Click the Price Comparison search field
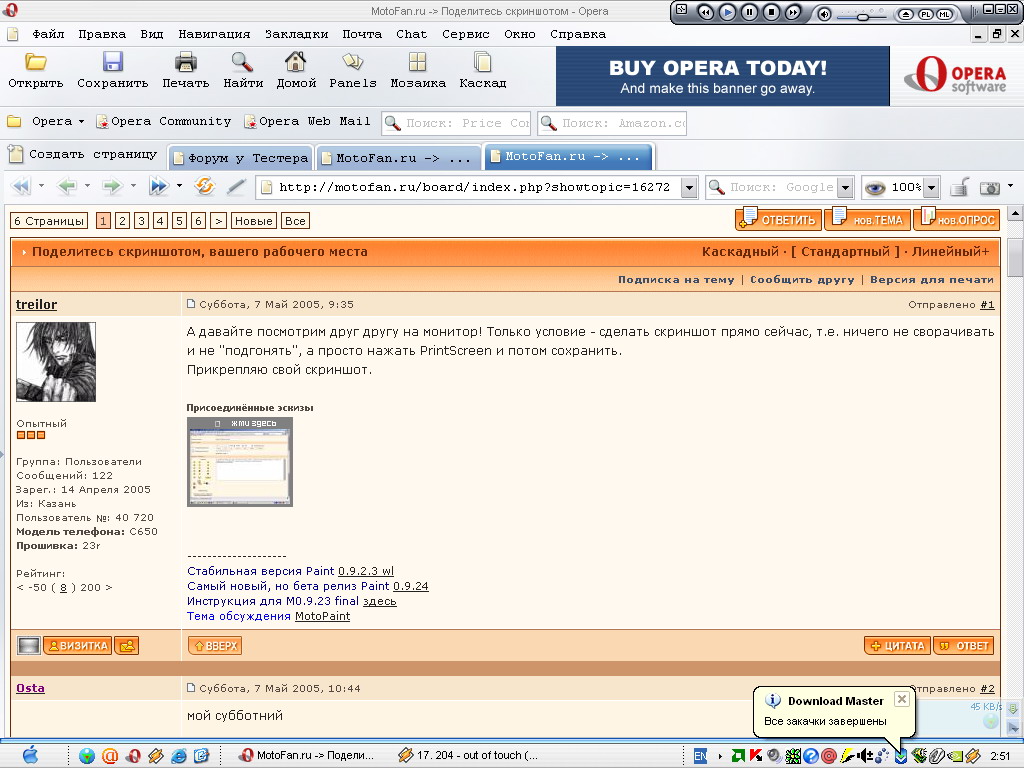Image resolution: width=1024 pixels, height=768 pixels. click(456, 123)
